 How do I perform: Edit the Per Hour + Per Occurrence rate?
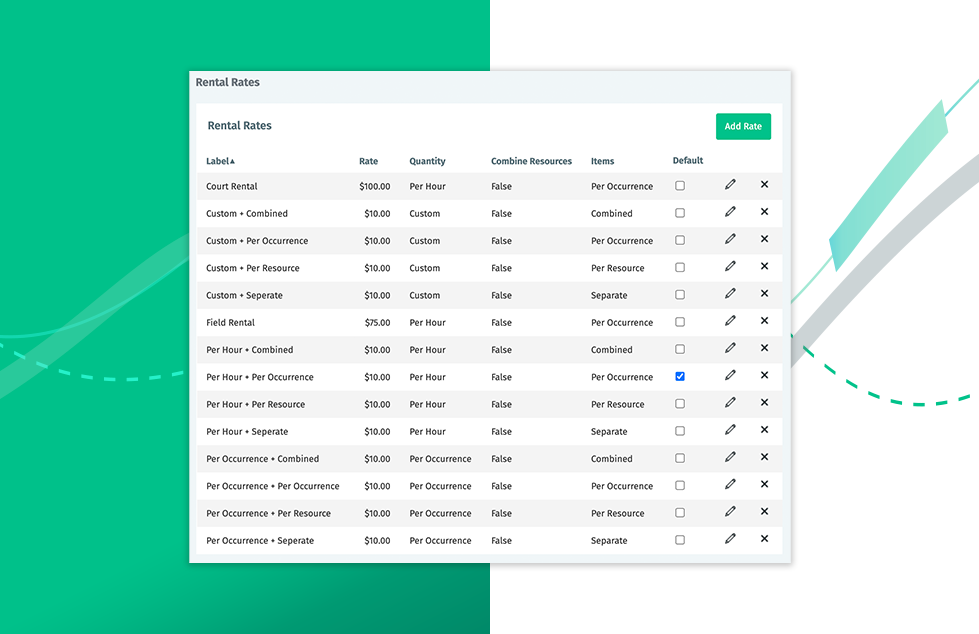(x=730, y=376)
